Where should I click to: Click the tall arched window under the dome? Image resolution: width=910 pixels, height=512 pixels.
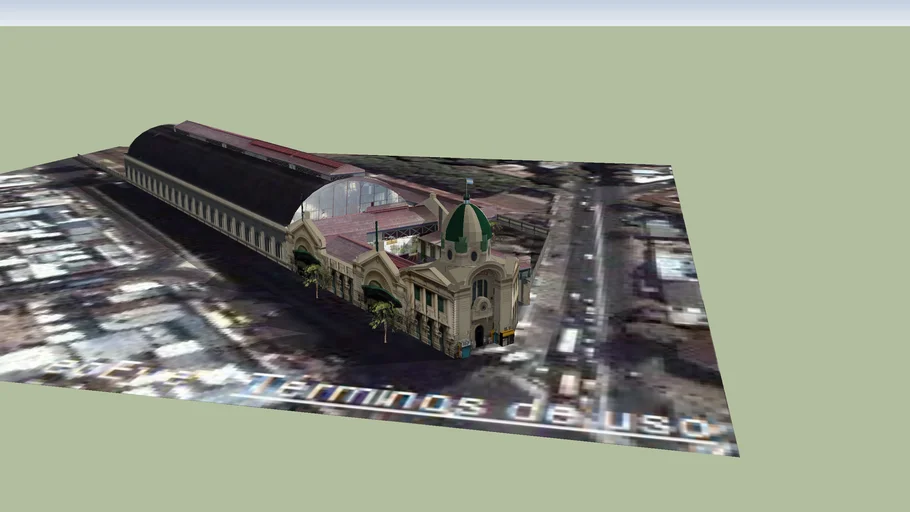click(481, 287)
